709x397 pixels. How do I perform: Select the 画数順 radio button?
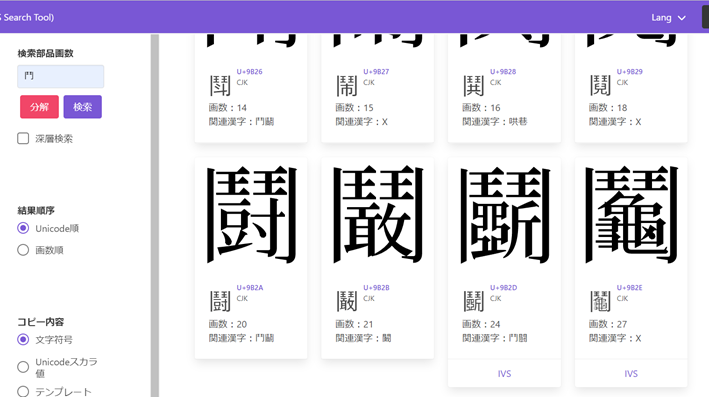[x=23, y=250]
